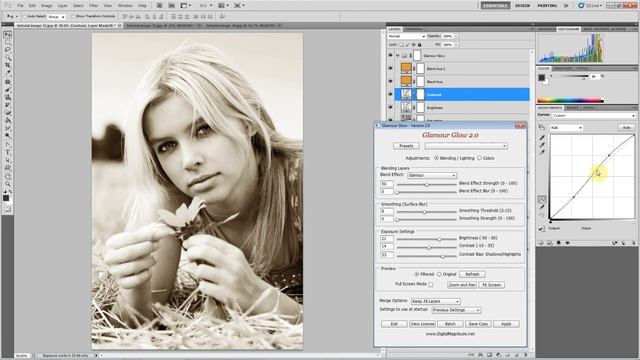Click the Blend Effect Strength value field
The image size is (640, 360).
point(387,184)
